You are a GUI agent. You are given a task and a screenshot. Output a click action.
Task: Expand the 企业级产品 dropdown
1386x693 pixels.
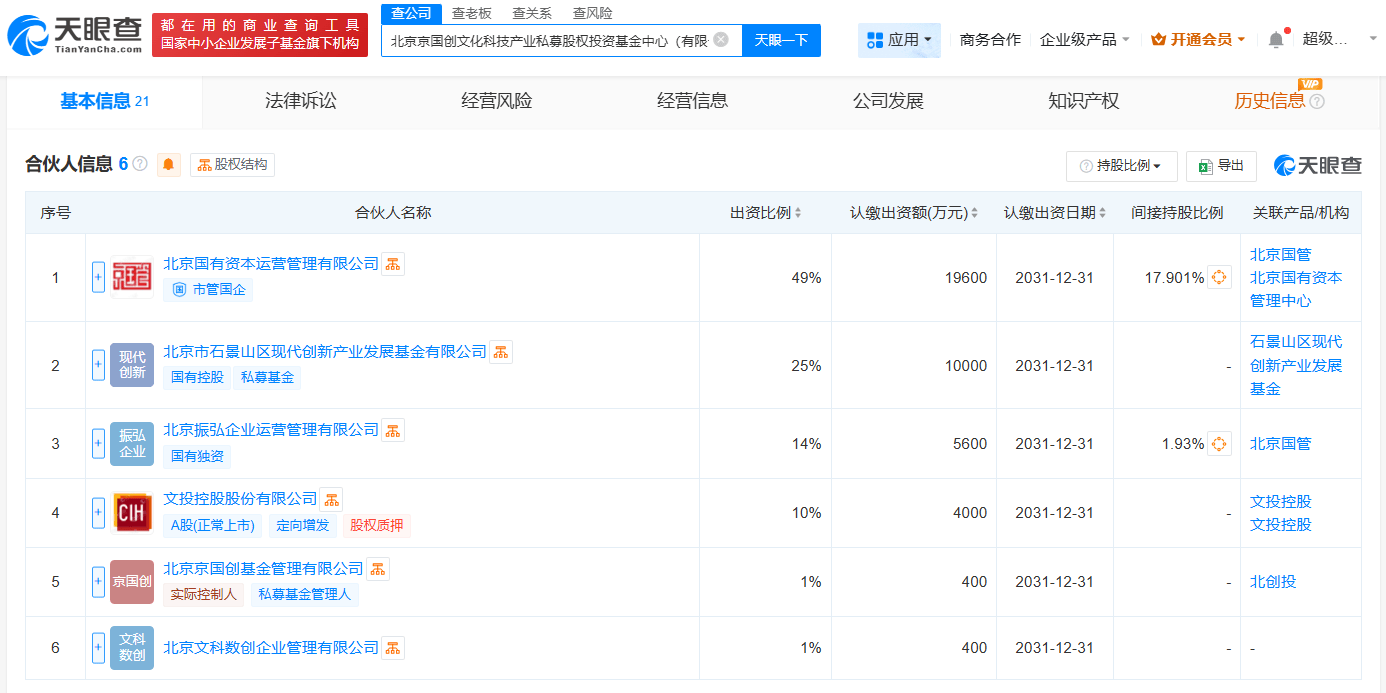[x=1085, y=40]
